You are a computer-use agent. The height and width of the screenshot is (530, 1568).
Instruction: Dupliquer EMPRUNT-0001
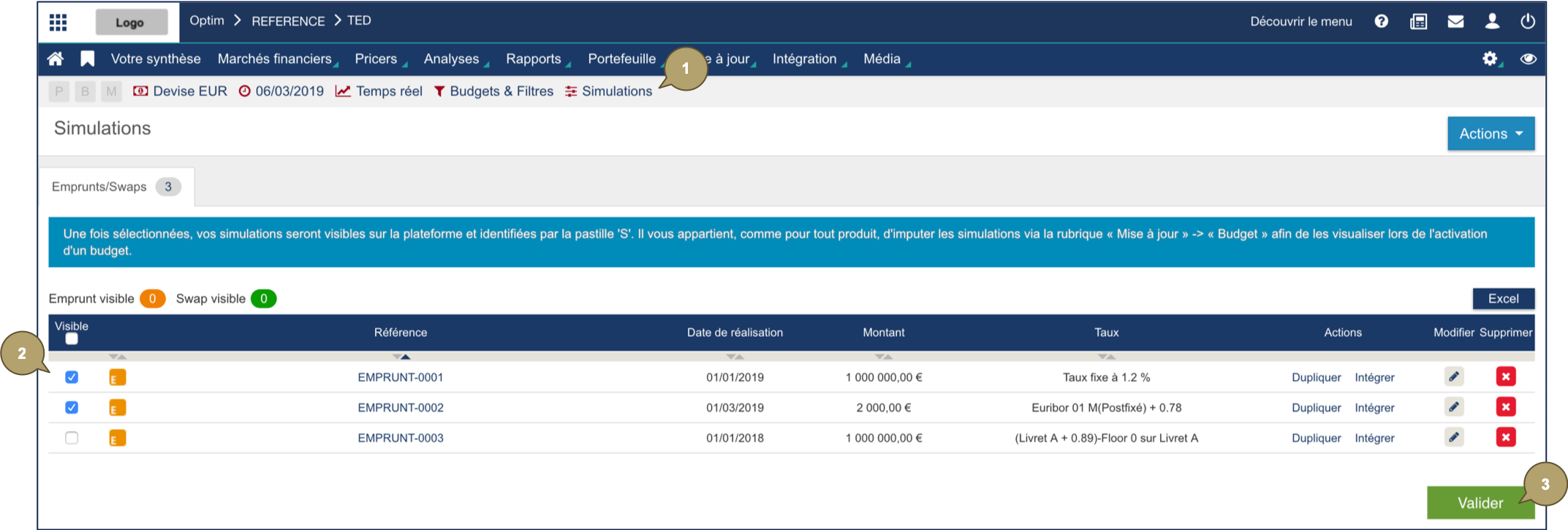click(1316, 377)
